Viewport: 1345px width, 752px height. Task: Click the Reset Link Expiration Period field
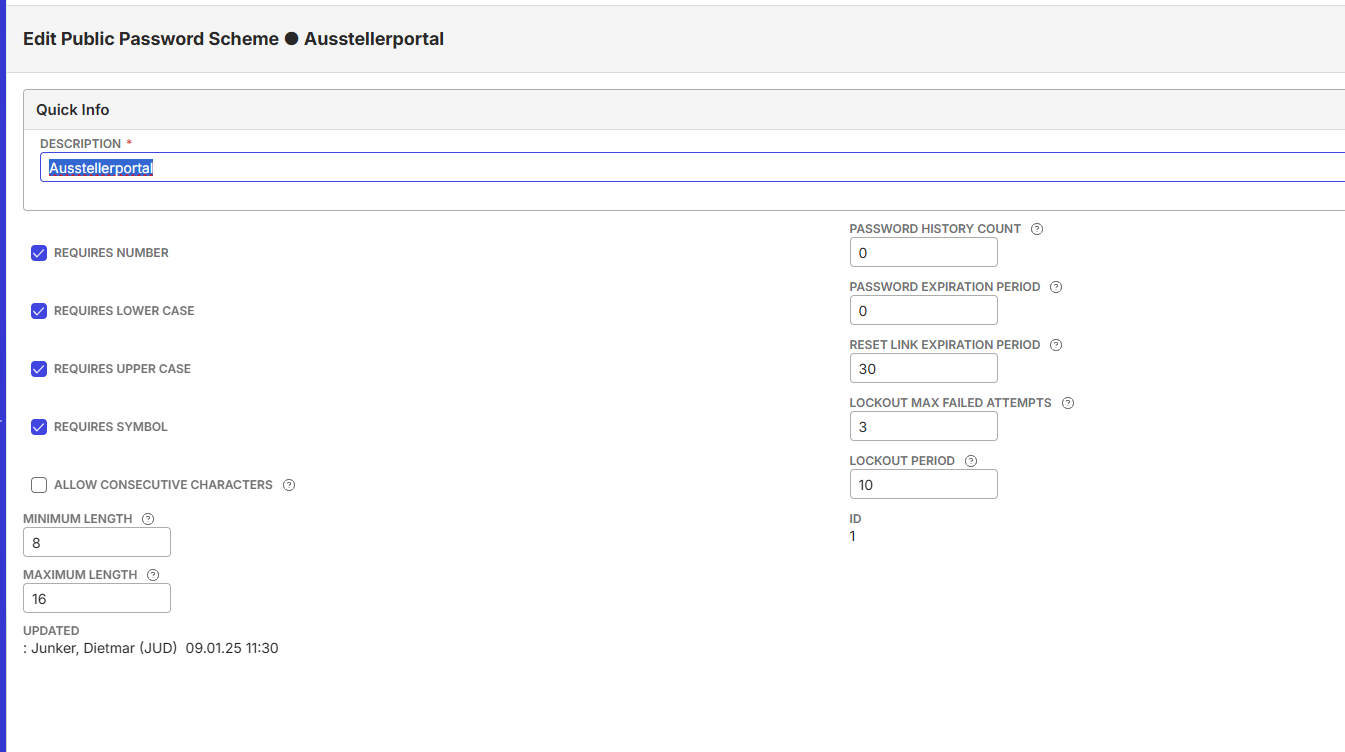(x=924, y=368)
